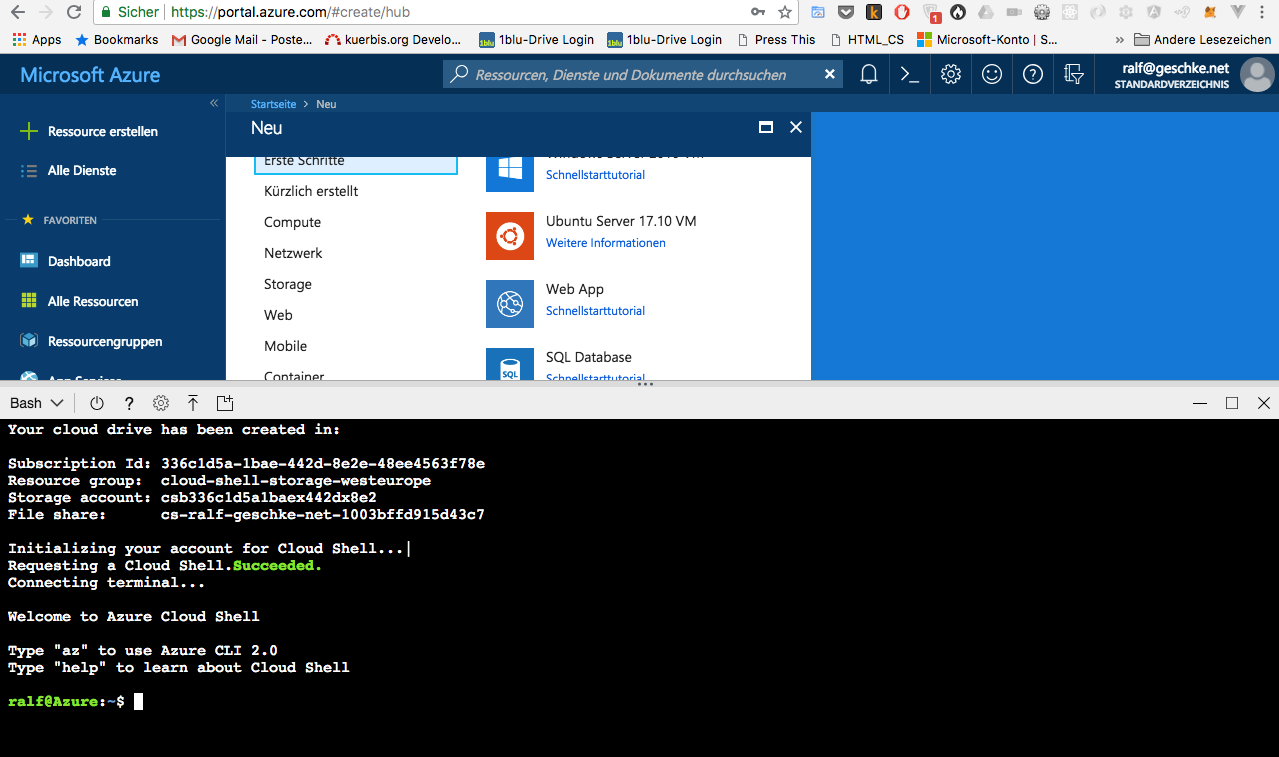
Task: Open Ressourcengruppen in sidebar
Action: (x=105, y=341)
